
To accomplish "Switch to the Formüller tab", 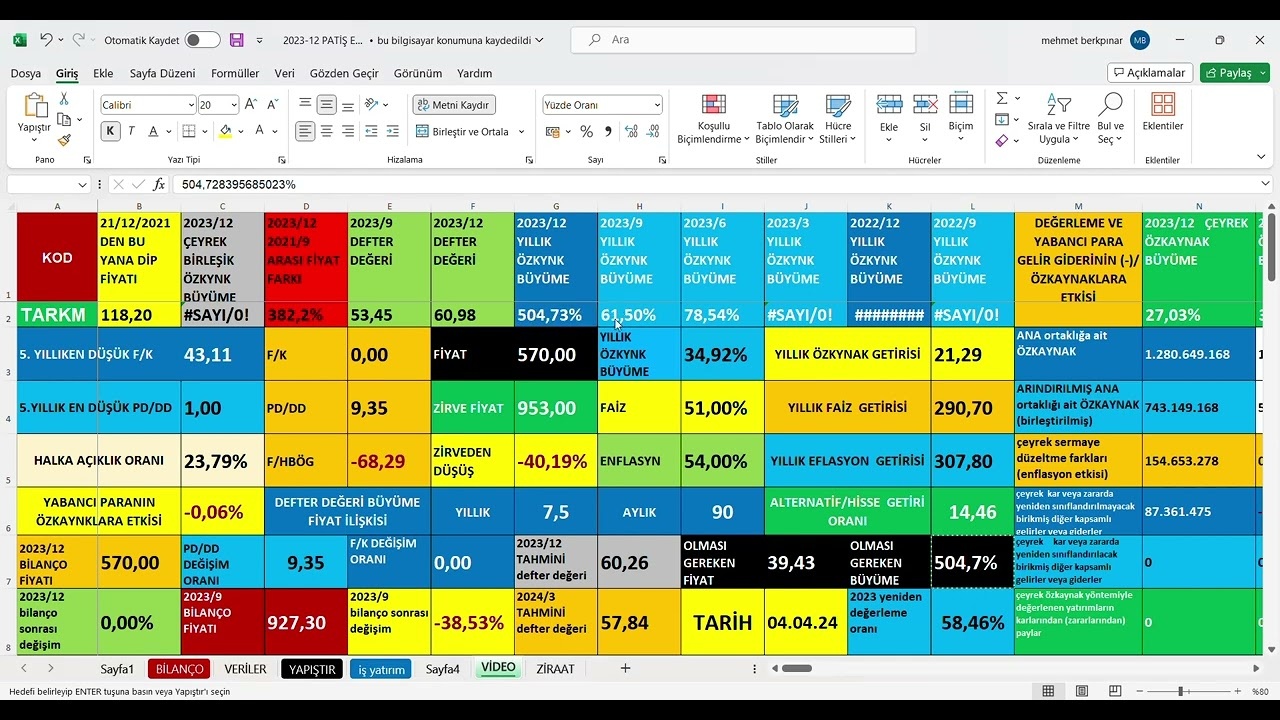I will click(235, 73).
